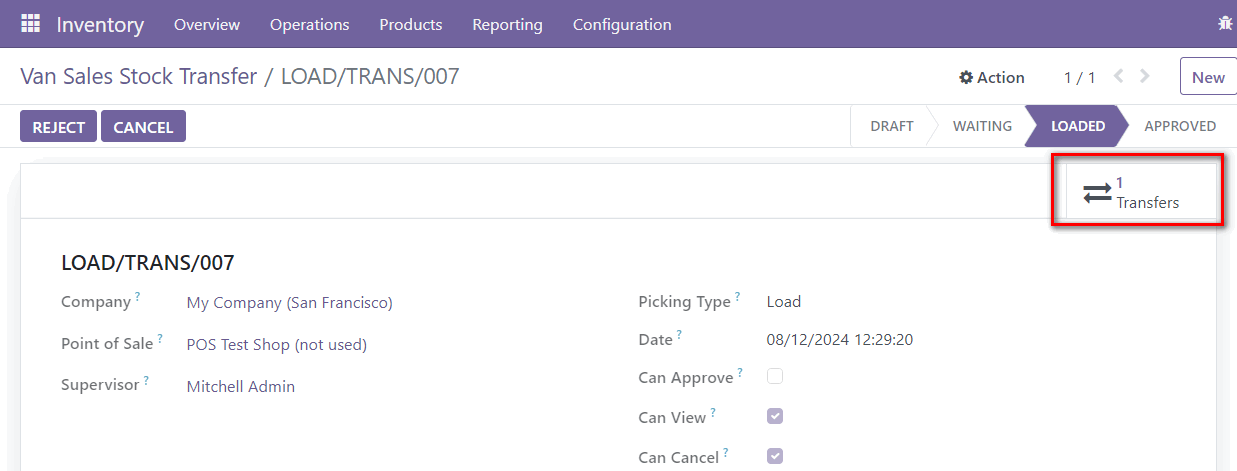Open the Products menu
The width and height of the screenshot is (1237, 471).
coord(411,24)
